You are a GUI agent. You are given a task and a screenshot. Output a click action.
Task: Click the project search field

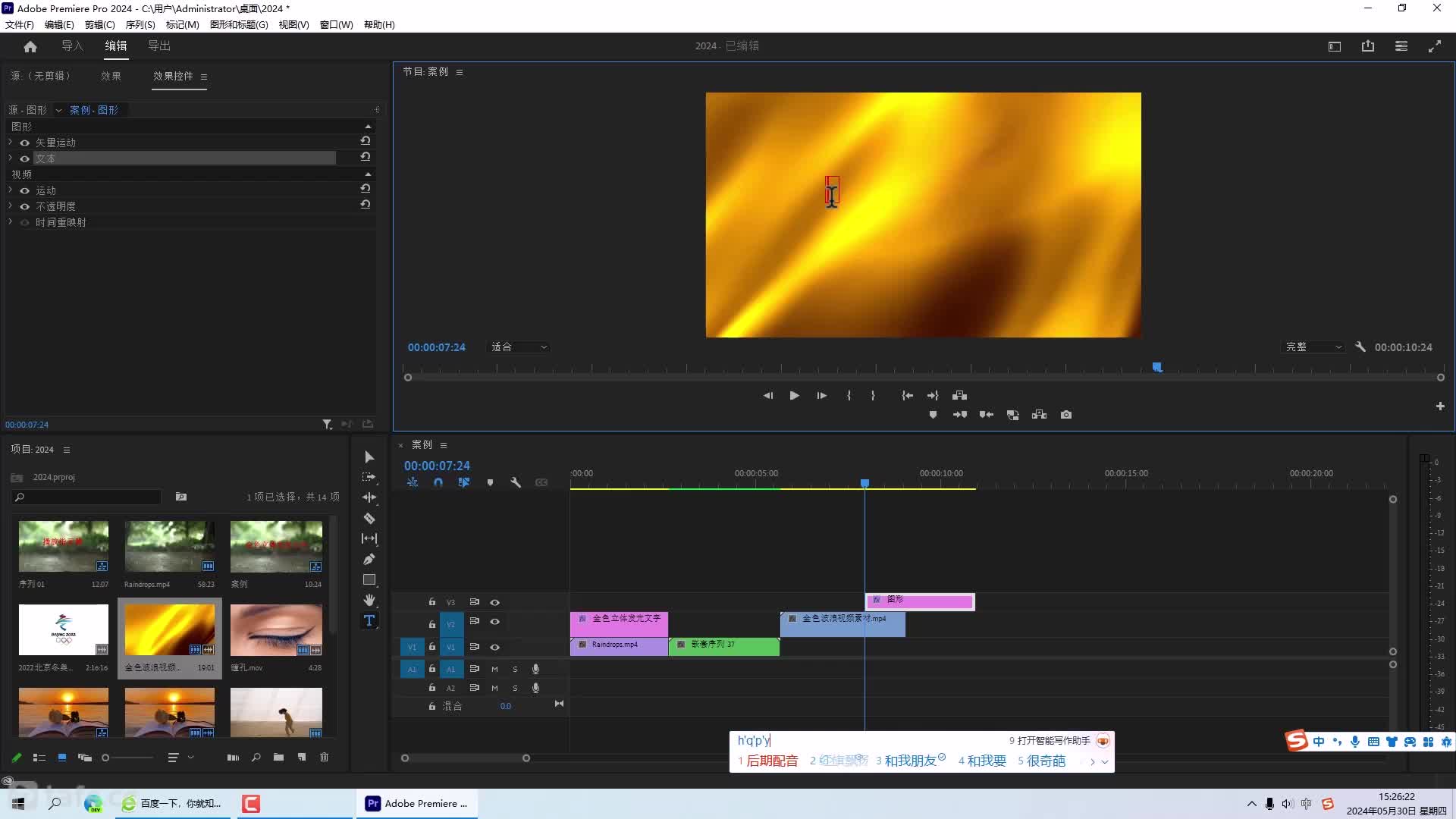tap(86, 497)
